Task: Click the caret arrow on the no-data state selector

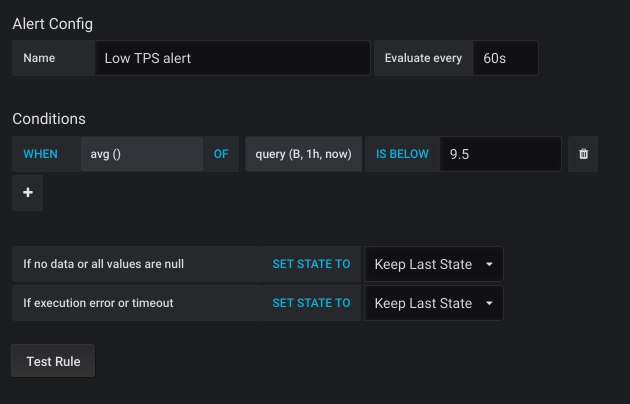Action: [x=489, y=264]
